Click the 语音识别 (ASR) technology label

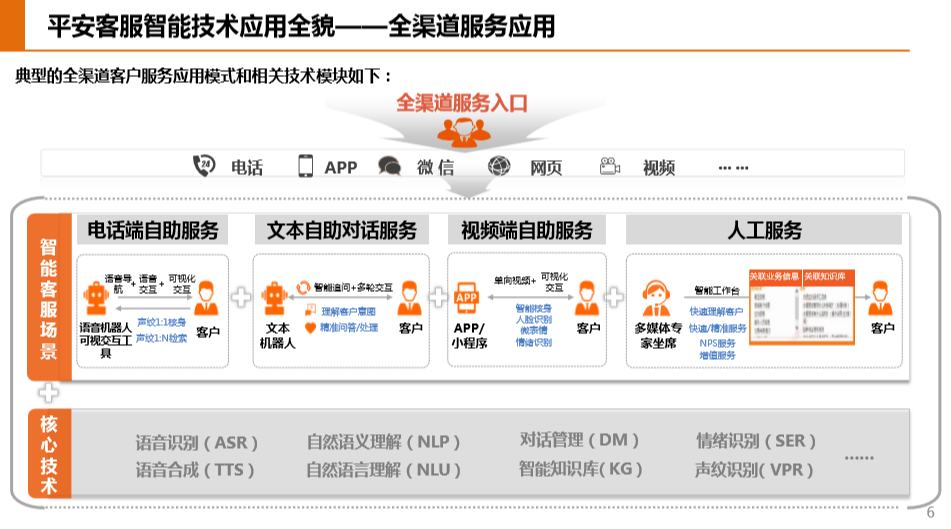[197, 442]
